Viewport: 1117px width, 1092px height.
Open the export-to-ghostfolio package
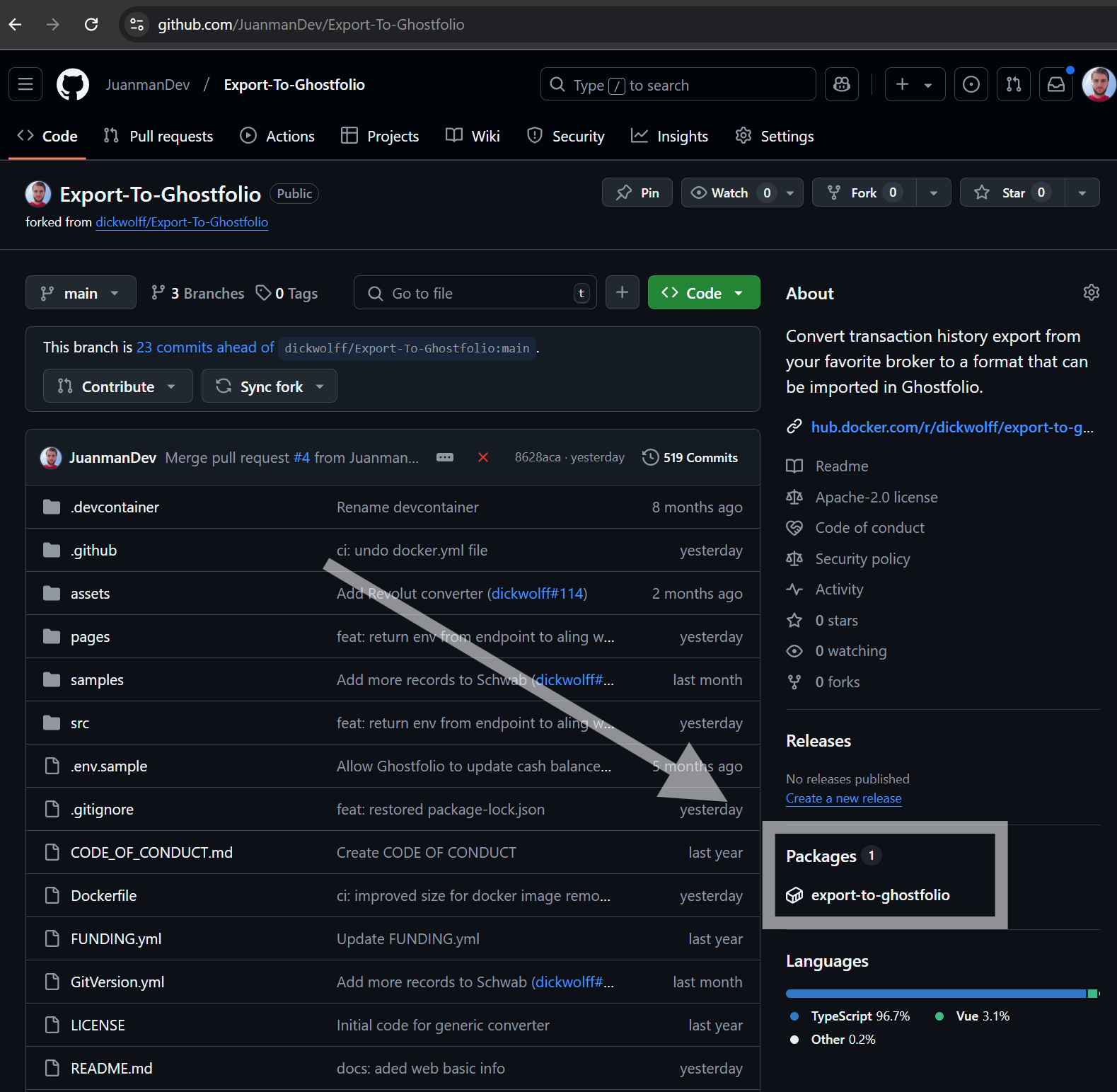[880, 895]
